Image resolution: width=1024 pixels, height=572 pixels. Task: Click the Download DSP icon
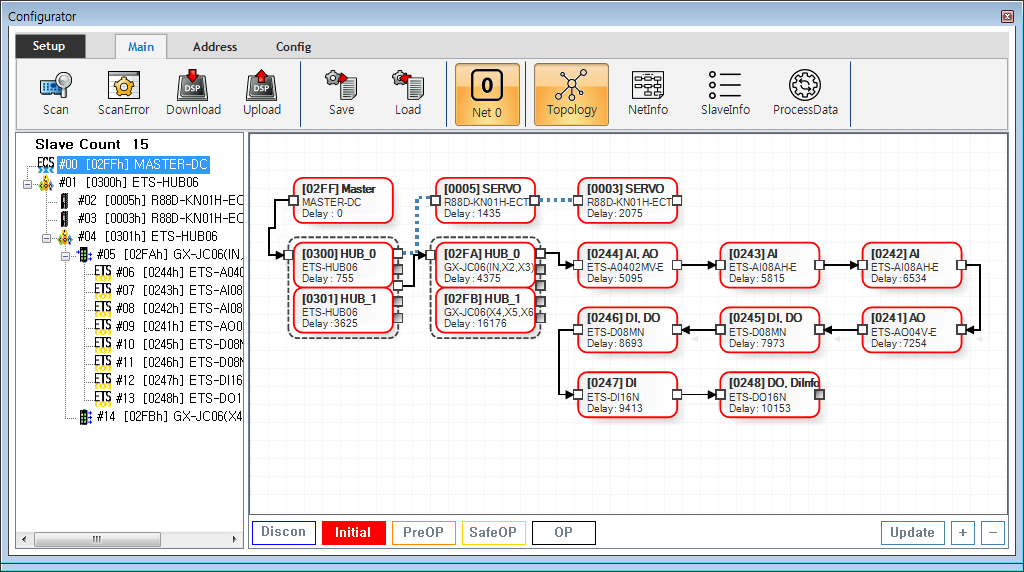click(193, 94)
